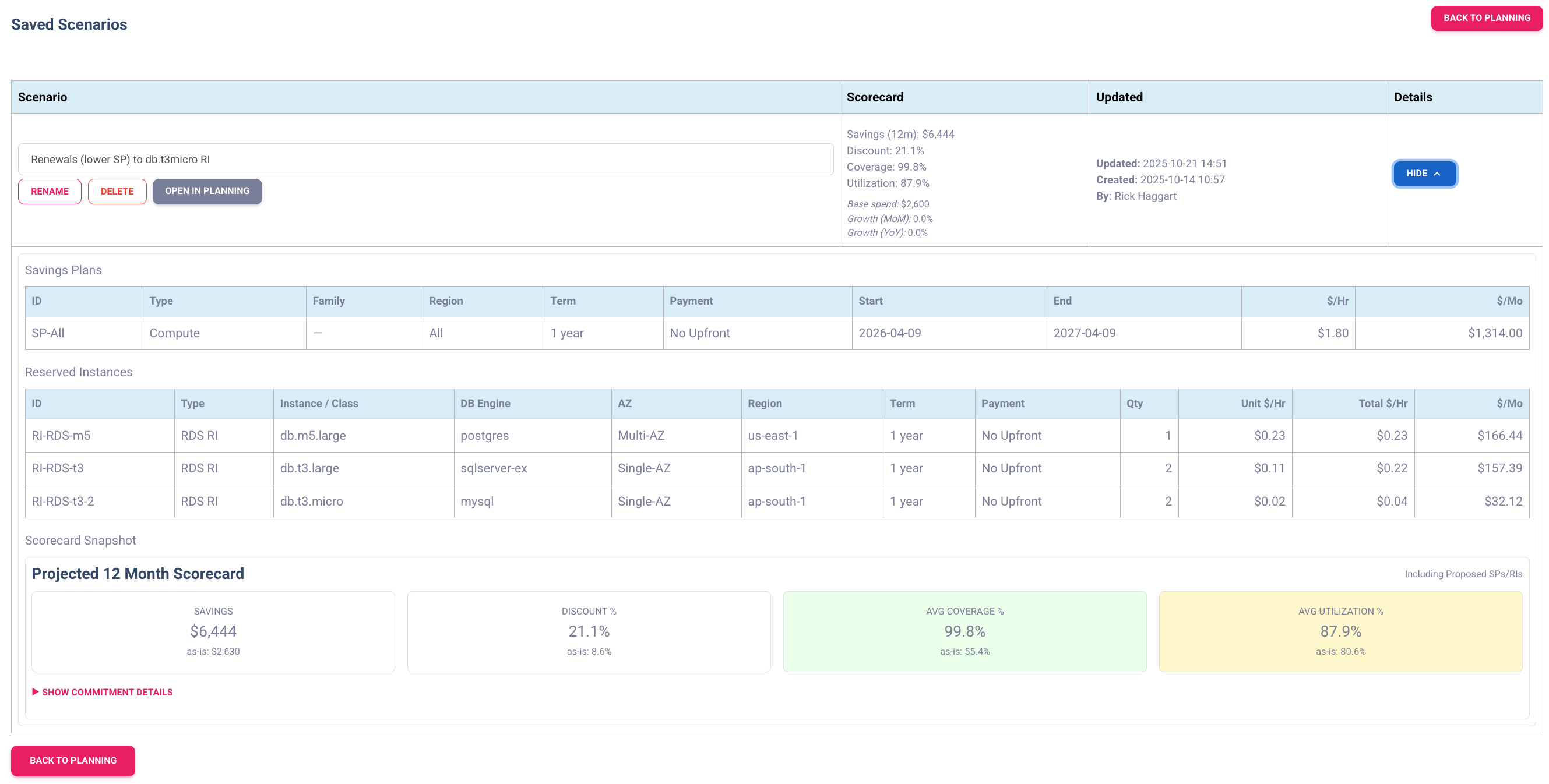Click the bottom Back to Planning button
Viewport: 1549px width, 784px height.
pyautogui.click(x=73, y=760)
